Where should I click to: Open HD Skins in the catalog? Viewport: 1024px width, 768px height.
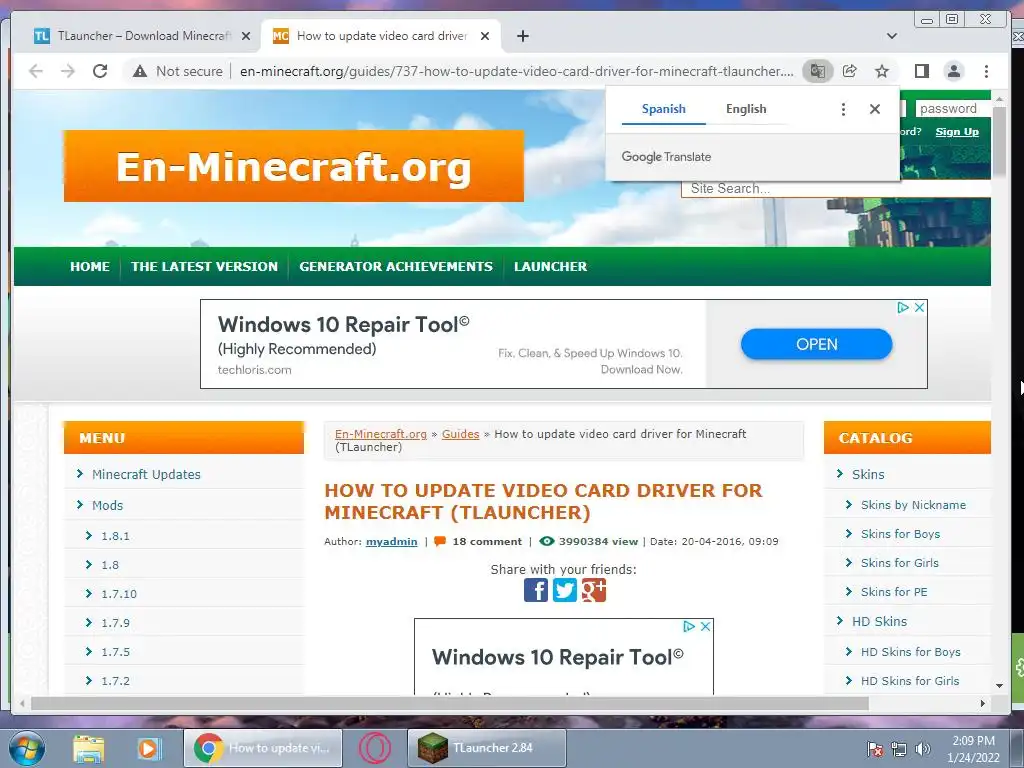(879, 622)
